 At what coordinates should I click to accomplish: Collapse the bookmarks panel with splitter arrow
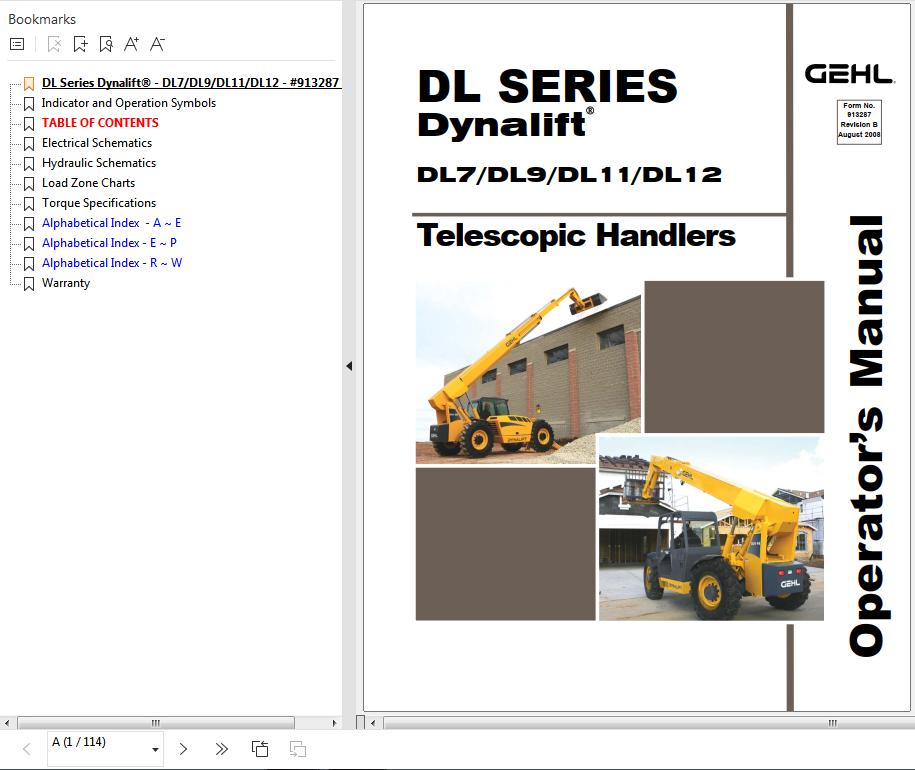[349, 366]
